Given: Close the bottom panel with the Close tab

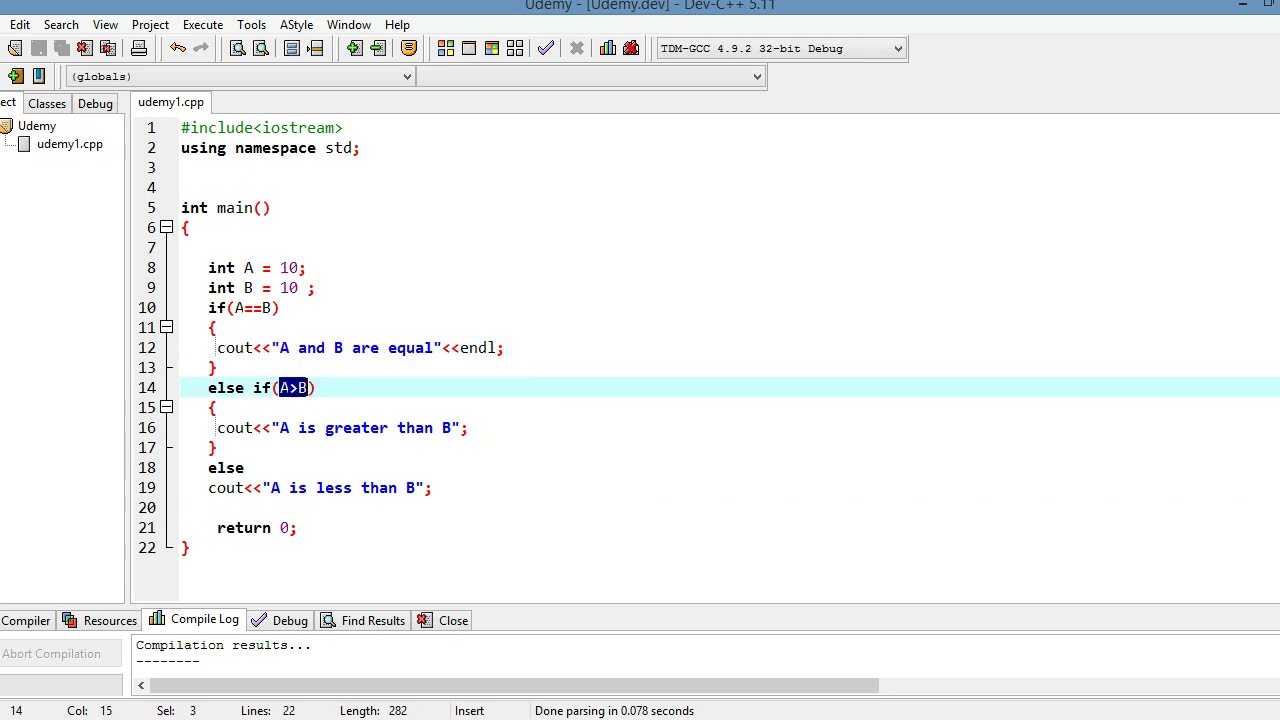Looking at the screenshot, I should (443, 621).
